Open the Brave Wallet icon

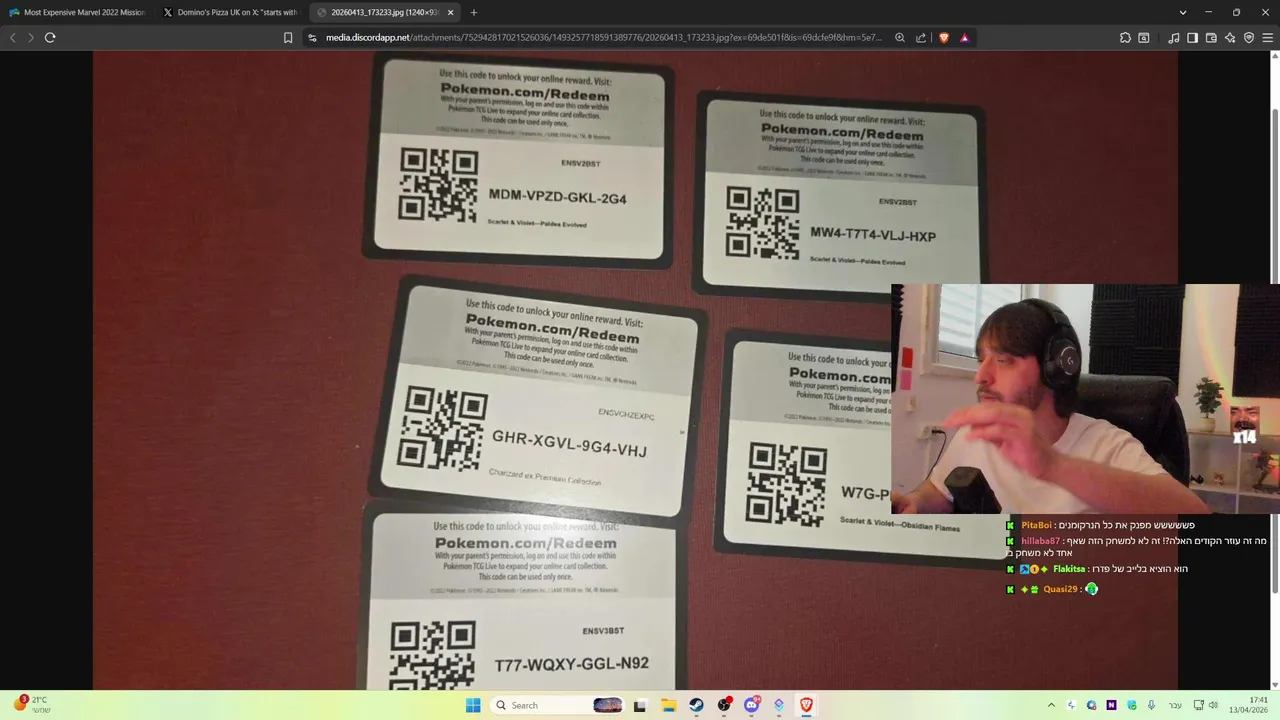click(1211, 37)
